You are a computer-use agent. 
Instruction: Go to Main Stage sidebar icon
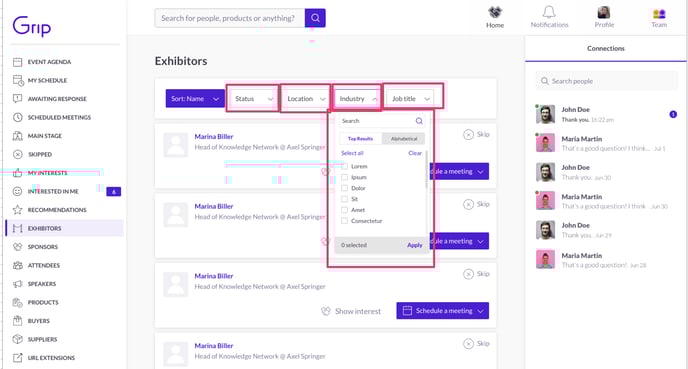18,136
